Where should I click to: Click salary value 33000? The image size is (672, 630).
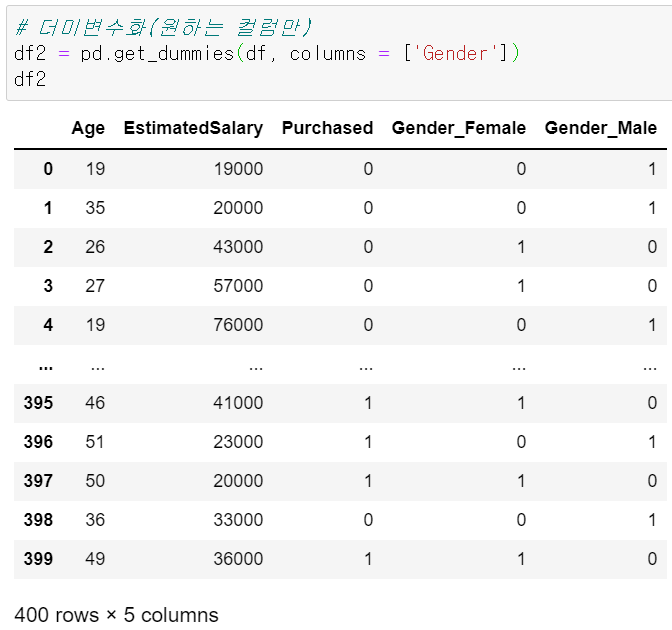238,520
